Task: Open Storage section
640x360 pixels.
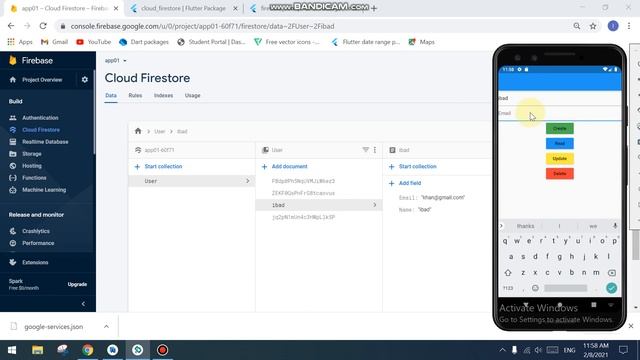Action: click(31, 154)
